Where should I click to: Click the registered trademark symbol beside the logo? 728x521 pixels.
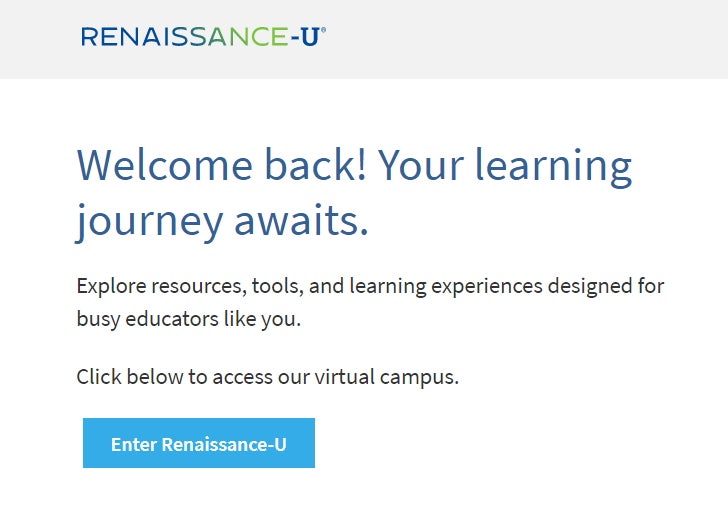click(323, 31)
